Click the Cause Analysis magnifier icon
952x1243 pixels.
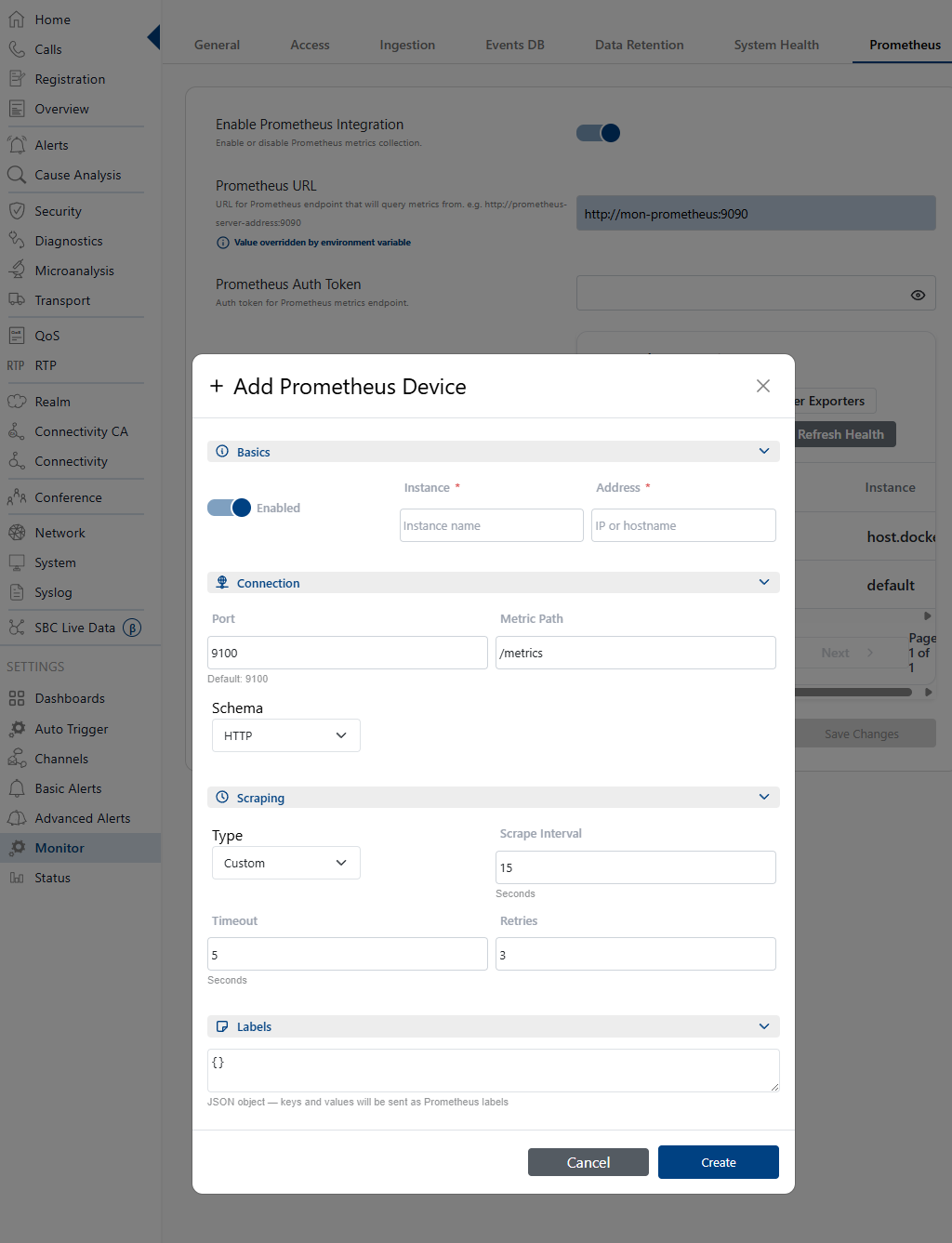click(x=17, y=174)
